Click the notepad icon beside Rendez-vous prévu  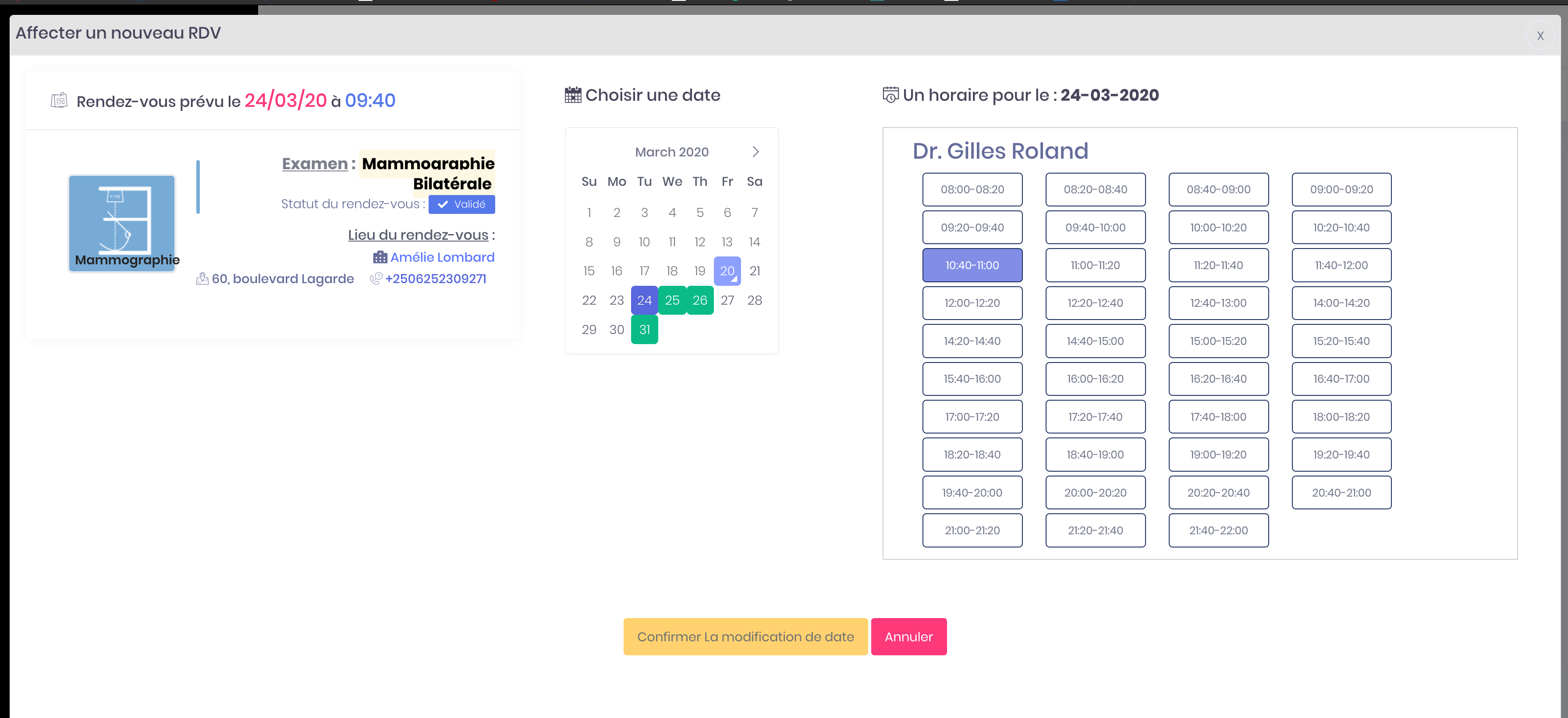pyautogui.click(x=59, y=100)
